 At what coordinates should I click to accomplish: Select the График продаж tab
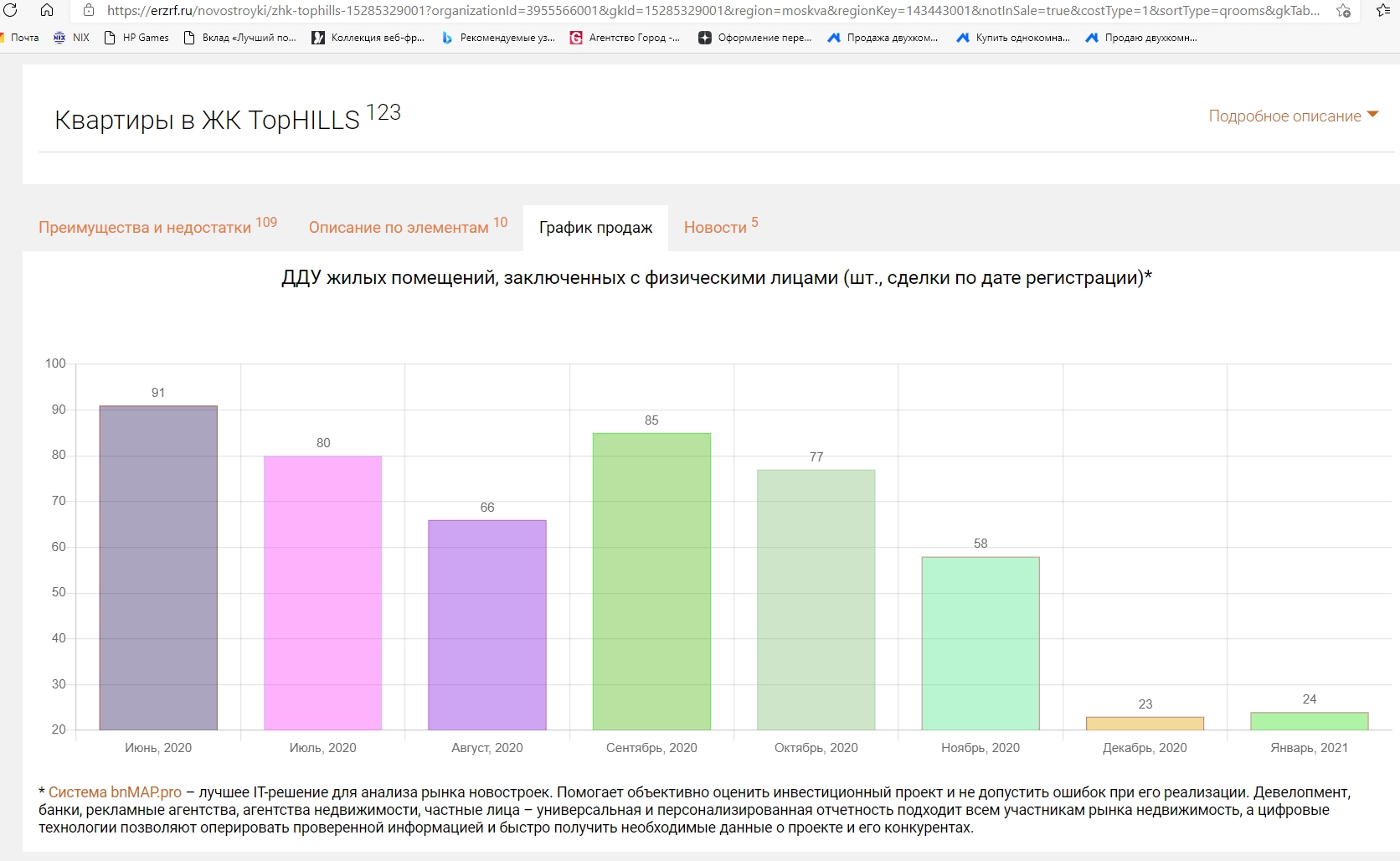click(x=595, y=228)
